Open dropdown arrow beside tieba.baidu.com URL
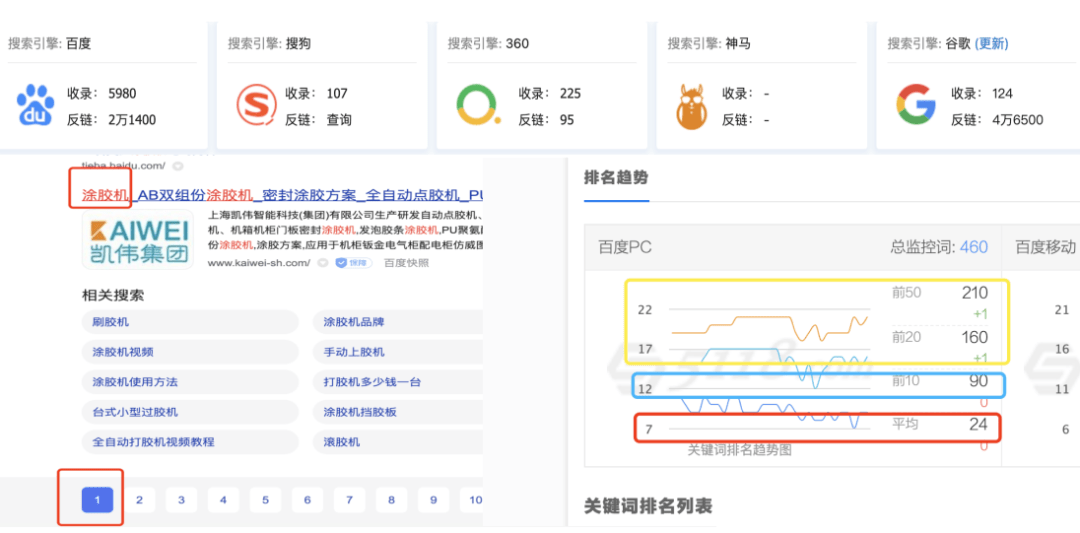Viewport: 1080px width, 533px height. (x=178, y=166)
